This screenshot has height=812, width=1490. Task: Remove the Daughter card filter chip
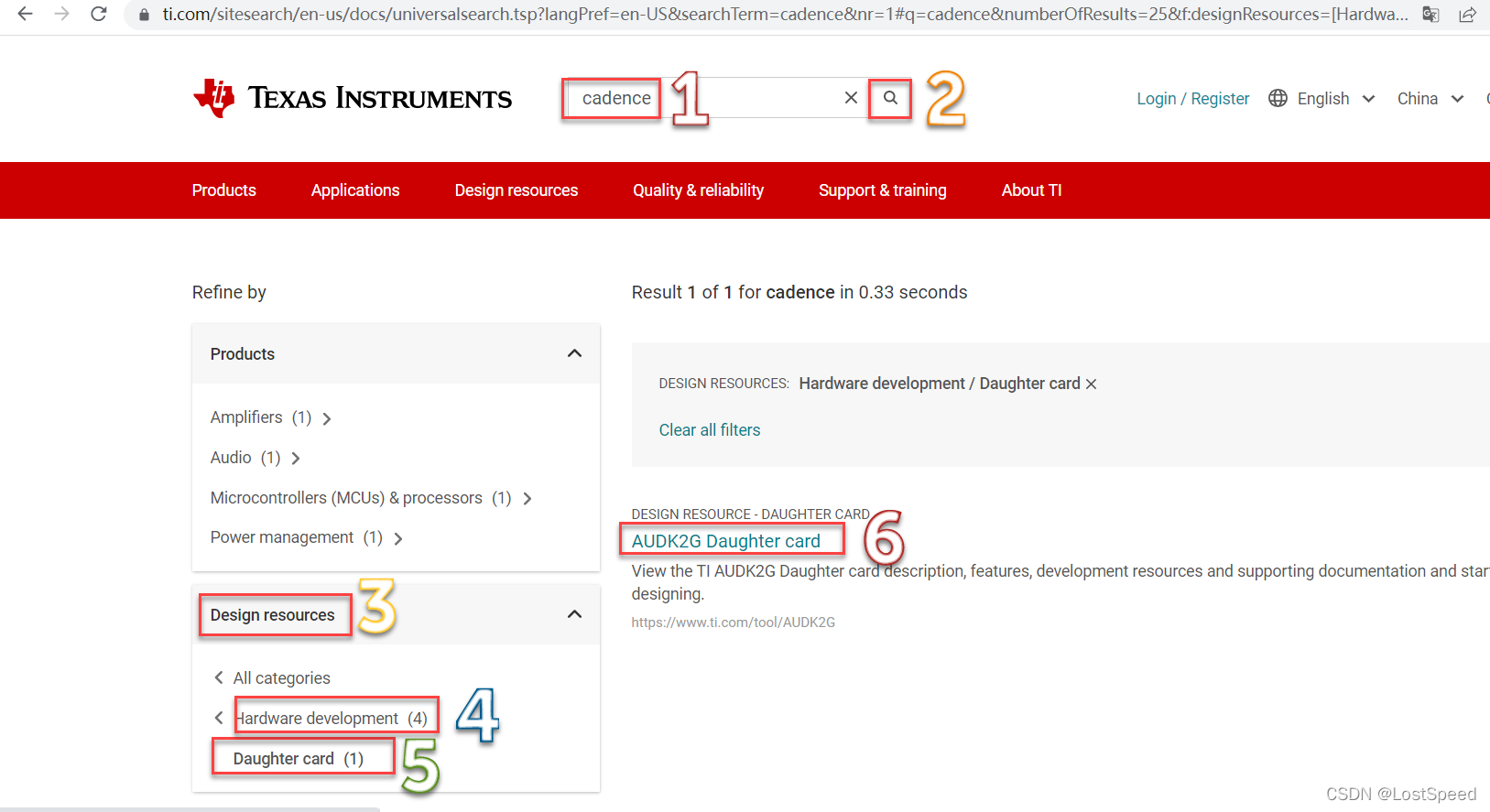1091,384
